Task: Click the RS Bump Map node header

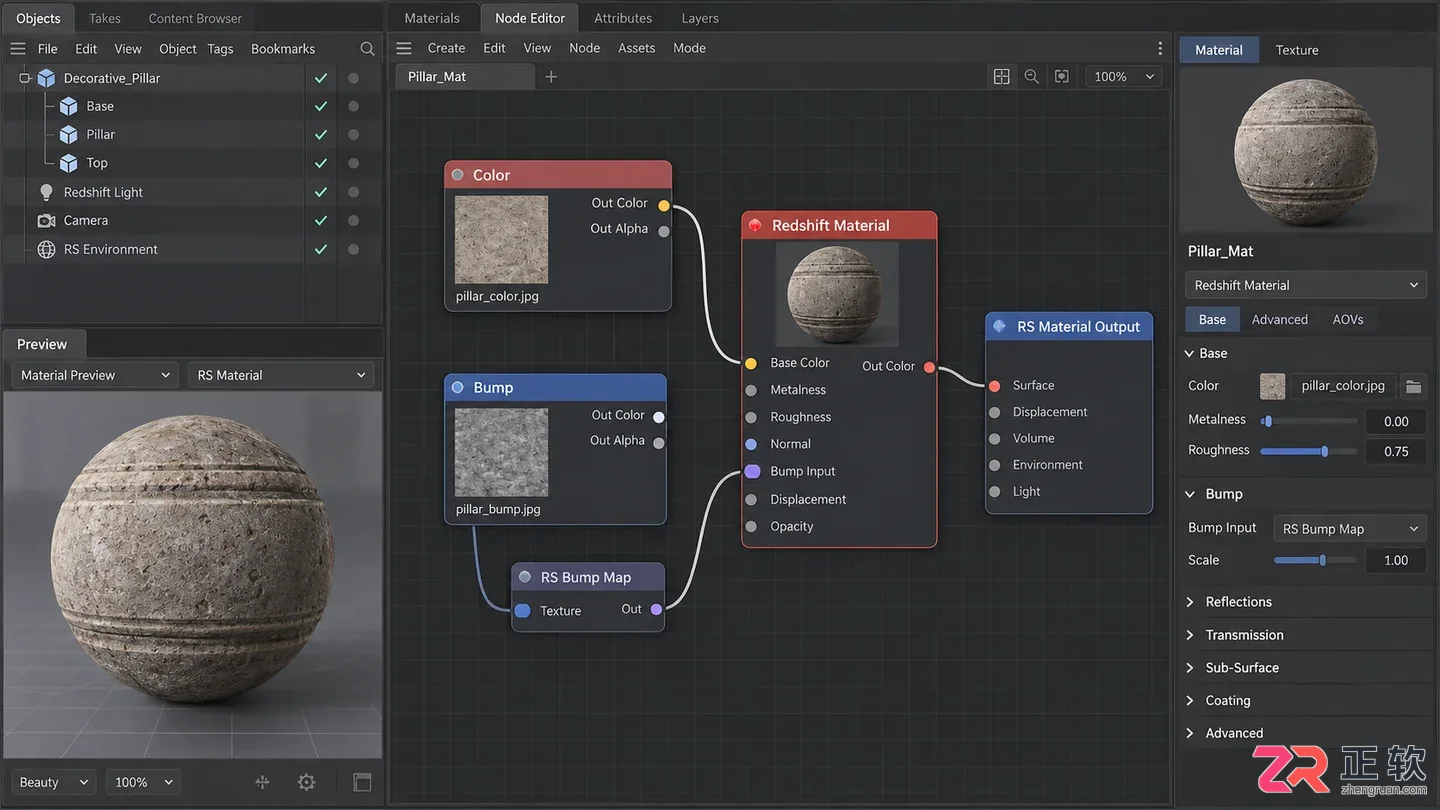Action: click(588, 577)
